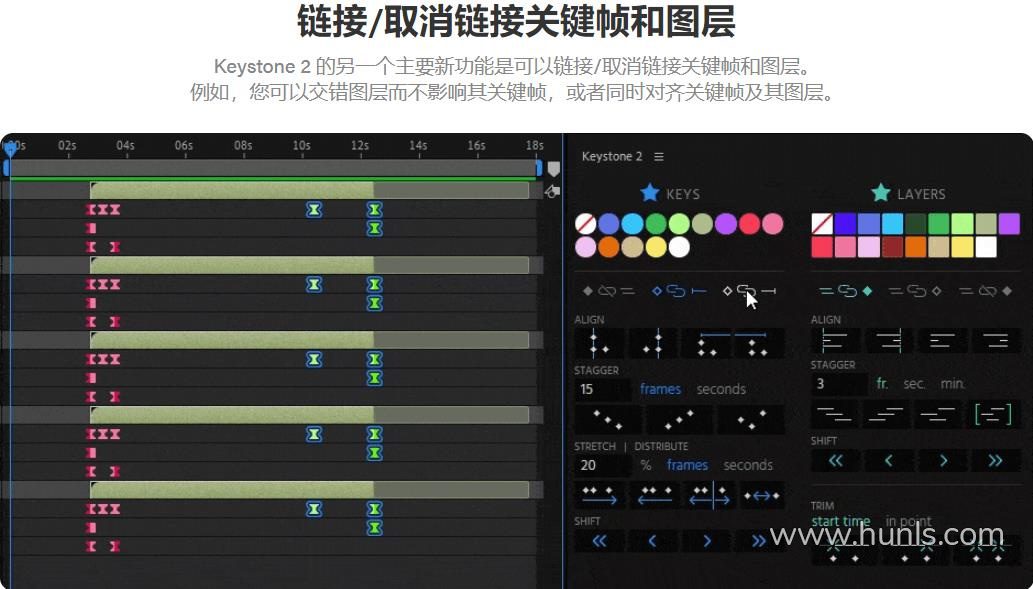Image resolution: width=1033 pixels, height=589 pixels.
Task: Align keys to layer in point bar
Action: (x=707, y=343)
